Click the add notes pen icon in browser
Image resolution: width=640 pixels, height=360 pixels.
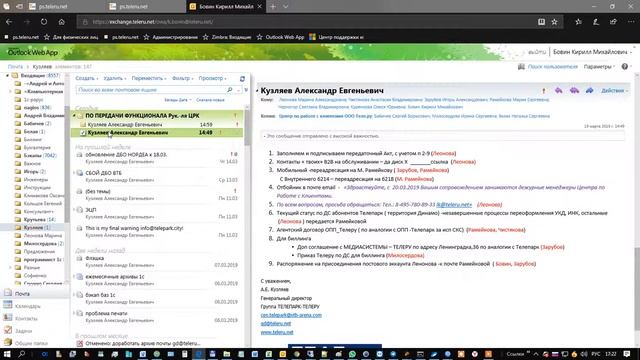[596, 22]
